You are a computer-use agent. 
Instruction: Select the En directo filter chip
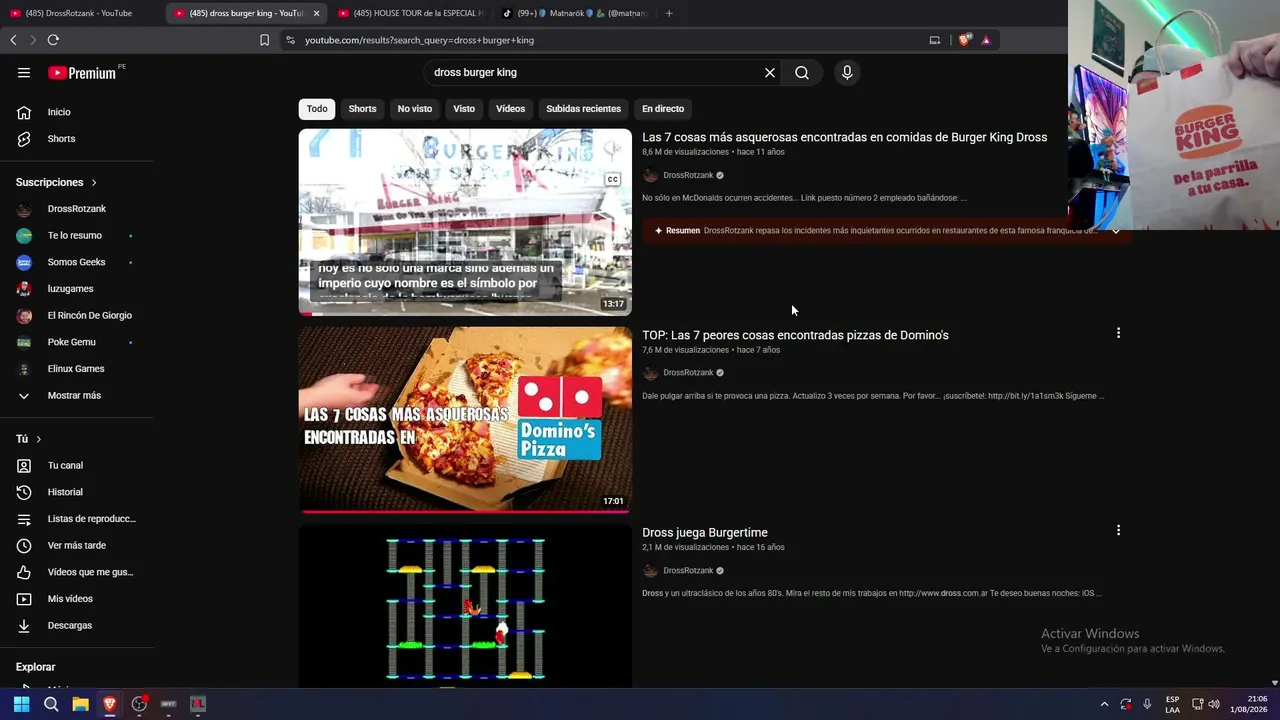(663, 109)
